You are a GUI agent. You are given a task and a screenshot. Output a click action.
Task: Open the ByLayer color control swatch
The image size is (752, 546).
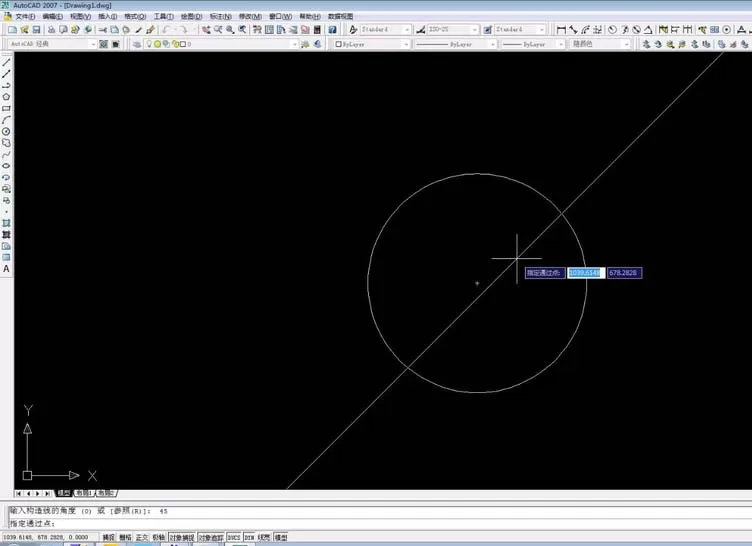[372, 44]
